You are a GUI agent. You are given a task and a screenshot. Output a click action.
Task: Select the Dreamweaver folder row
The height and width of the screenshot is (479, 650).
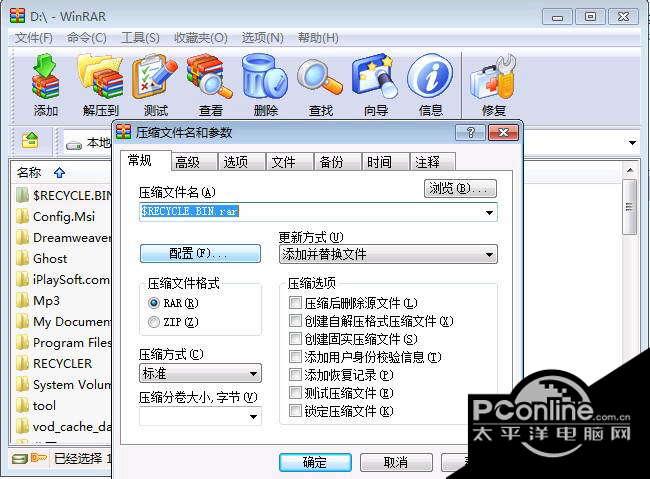(x=63, y=237)
